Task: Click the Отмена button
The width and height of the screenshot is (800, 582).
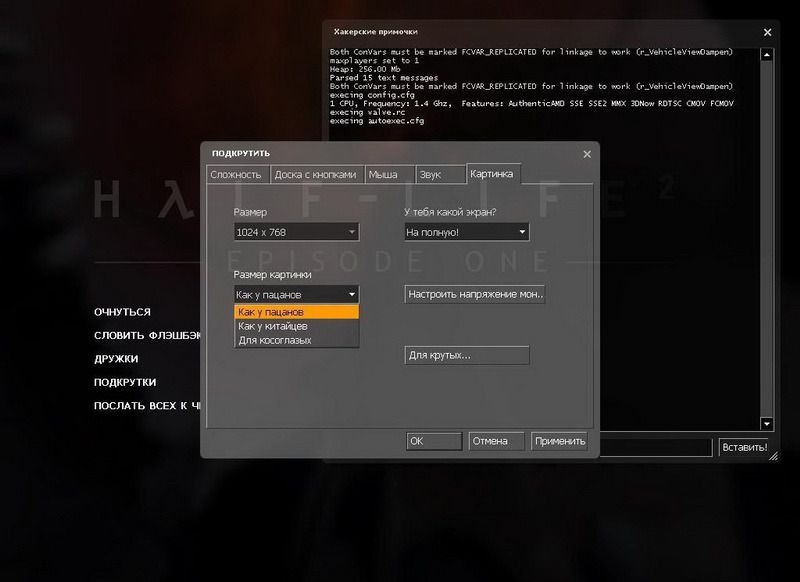Action: pyautogui.click(x=496, y=441)
